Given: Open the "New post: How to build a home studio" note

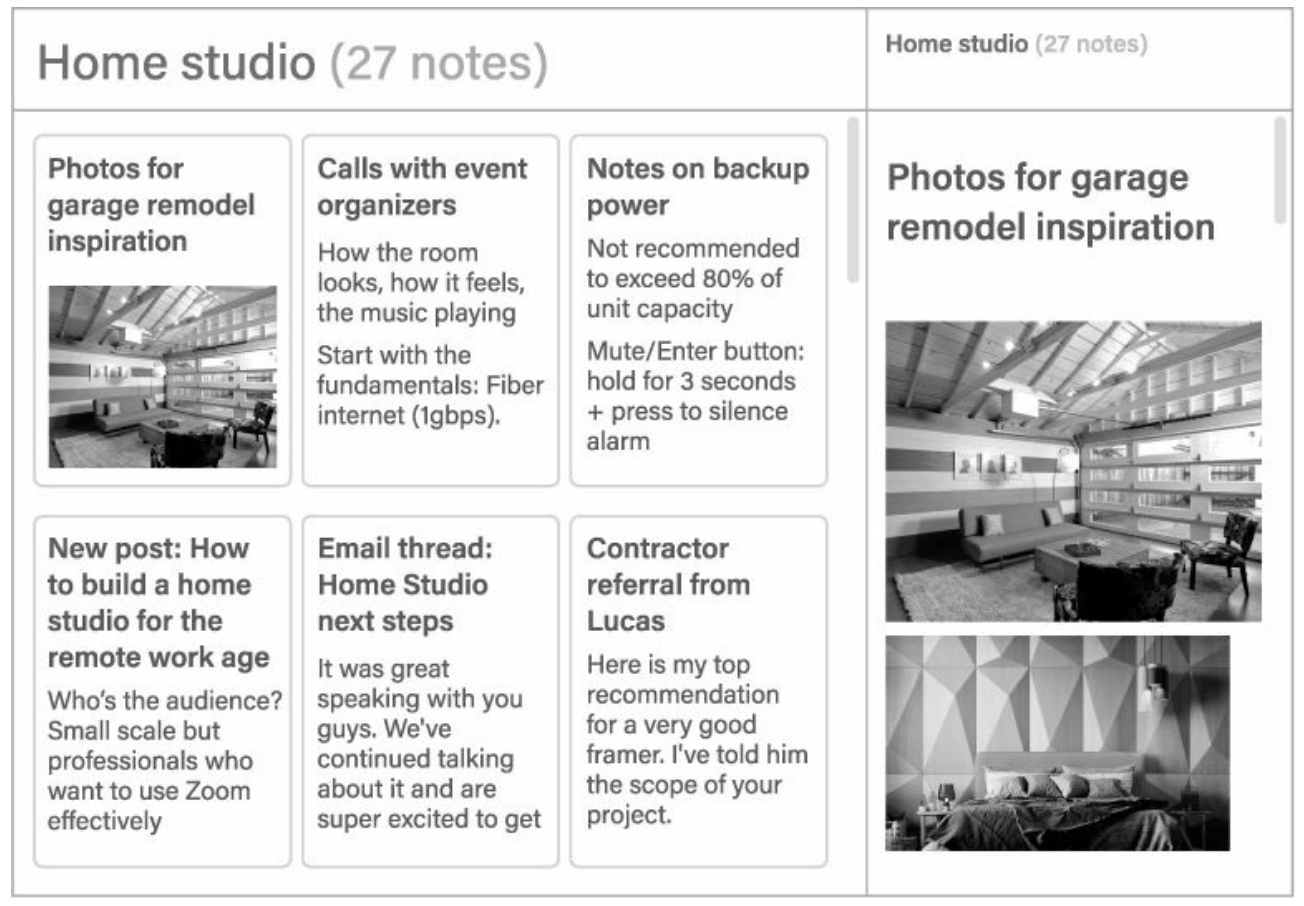Looking at the screenshot, I should pos(159,603).
